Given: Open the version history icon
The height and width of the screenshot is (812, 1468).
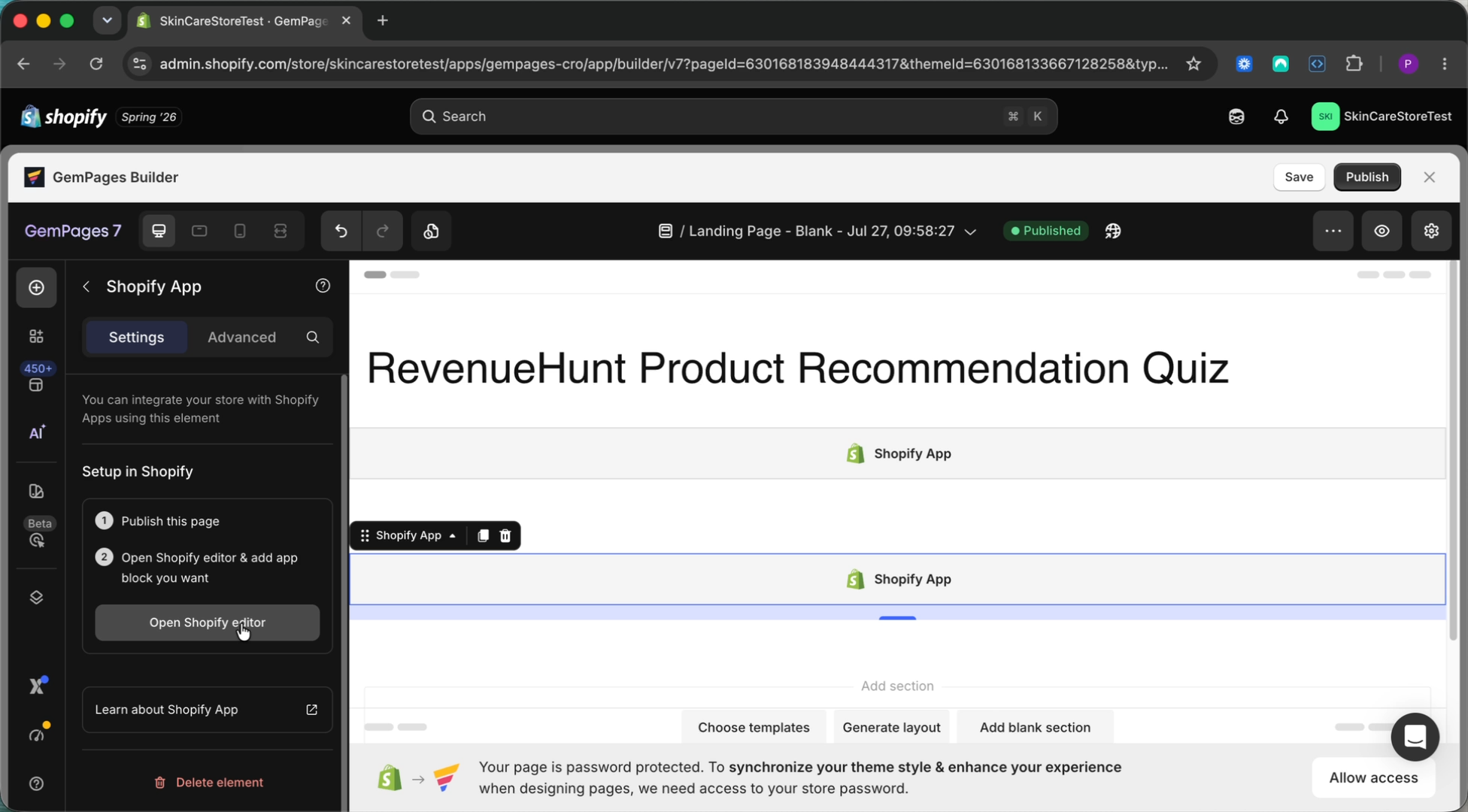Looking at the screenshot, I should (431, 231).
